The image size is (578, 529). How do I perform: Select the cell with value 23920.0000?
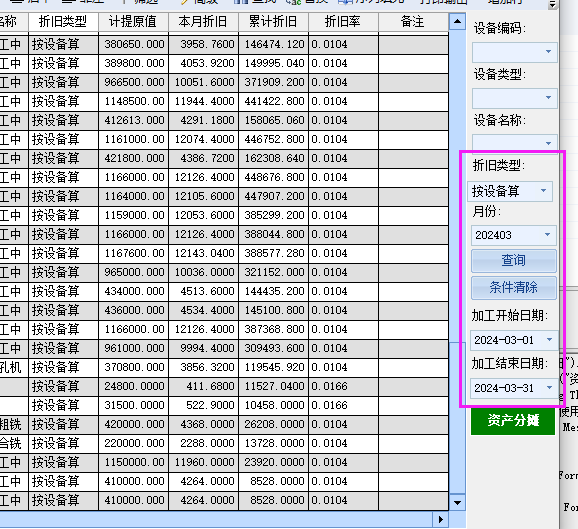point(274,462)
